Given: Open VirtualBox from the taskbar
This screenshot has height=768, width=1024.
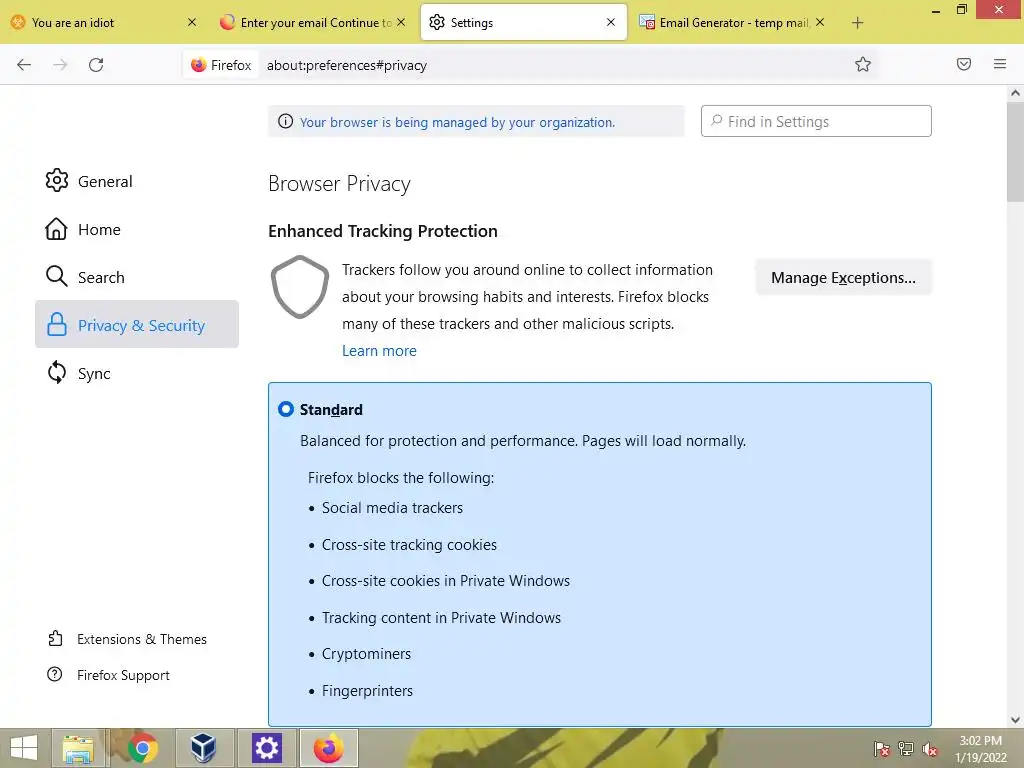Looking at the screenshot, I should tap(203, 748).
